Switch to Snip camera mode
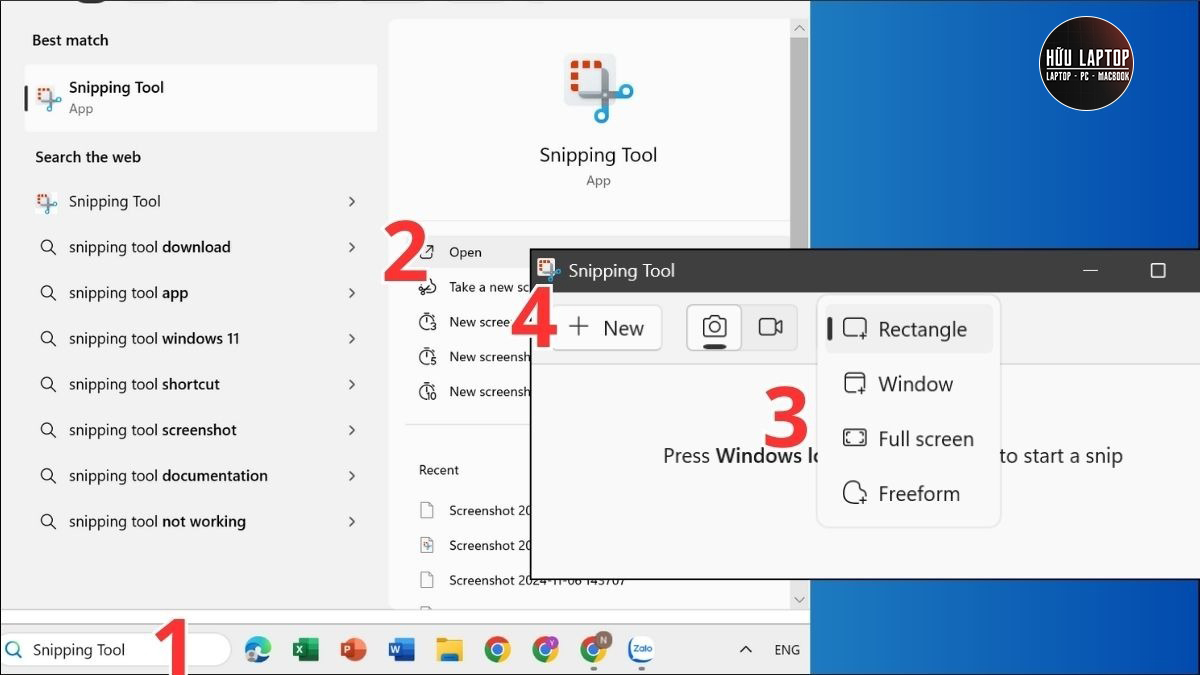This screenshot has width=1200, height=675. click(714, 328)
